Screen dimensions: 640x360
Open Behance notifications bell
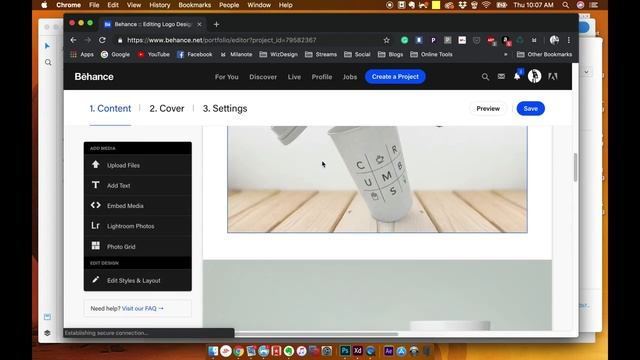(517, 76)
